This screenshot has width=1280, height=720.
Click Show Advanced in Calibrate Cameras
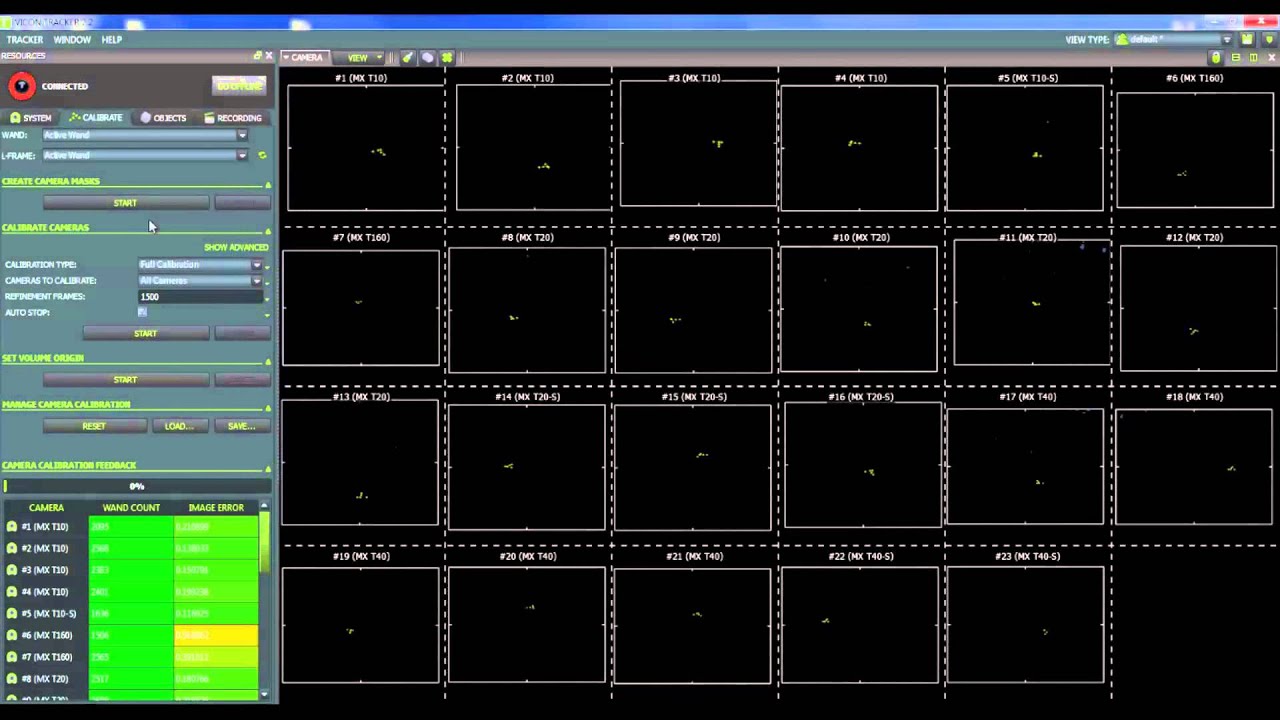tap(236, 247)
